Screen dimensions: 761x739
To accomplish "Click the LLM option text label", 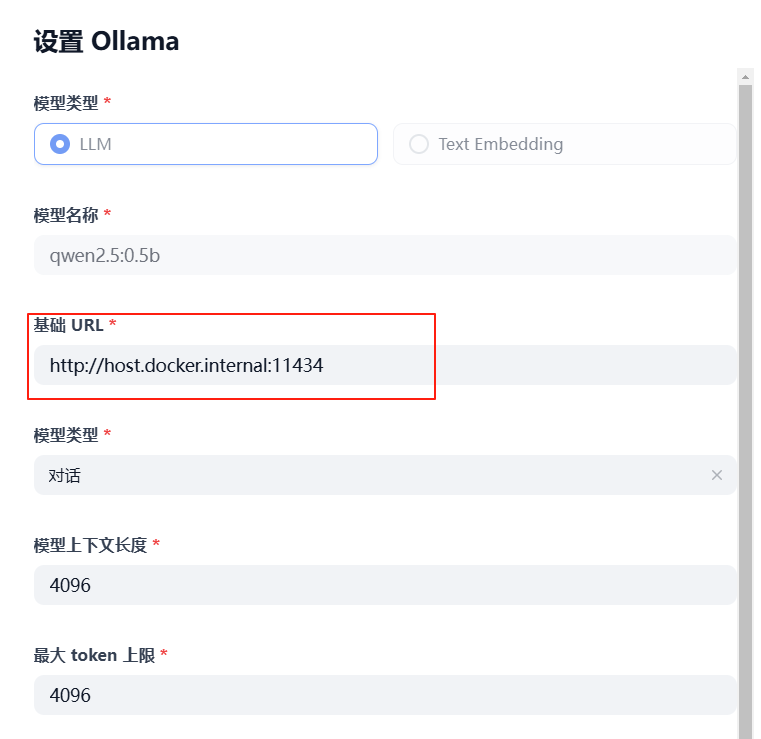I will (x=96, y=144).
